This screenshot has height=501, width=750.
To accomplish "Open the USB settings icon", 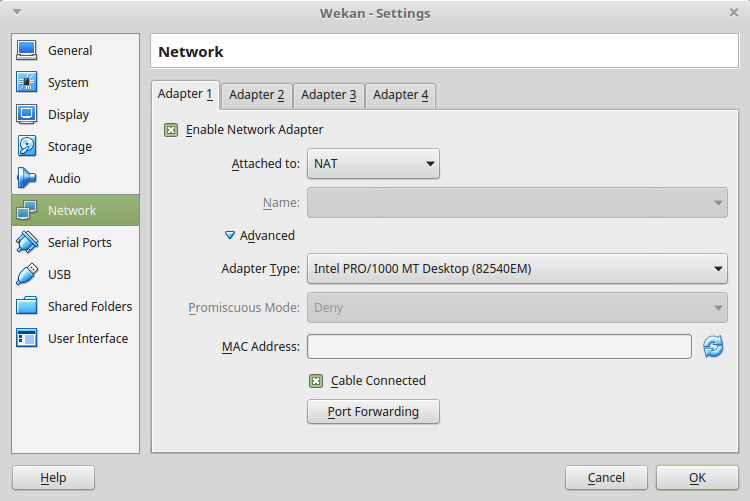I will (x=27, y=274).
